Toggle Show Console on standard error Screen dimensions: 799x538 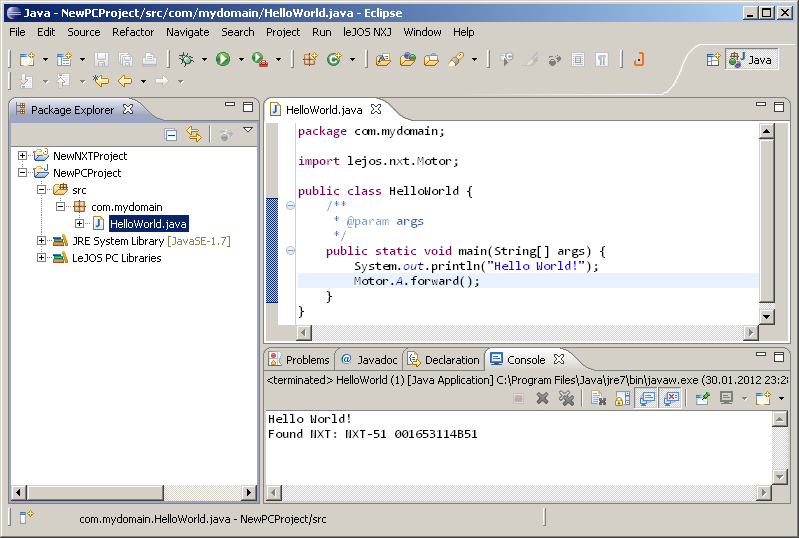coord(671,398)
